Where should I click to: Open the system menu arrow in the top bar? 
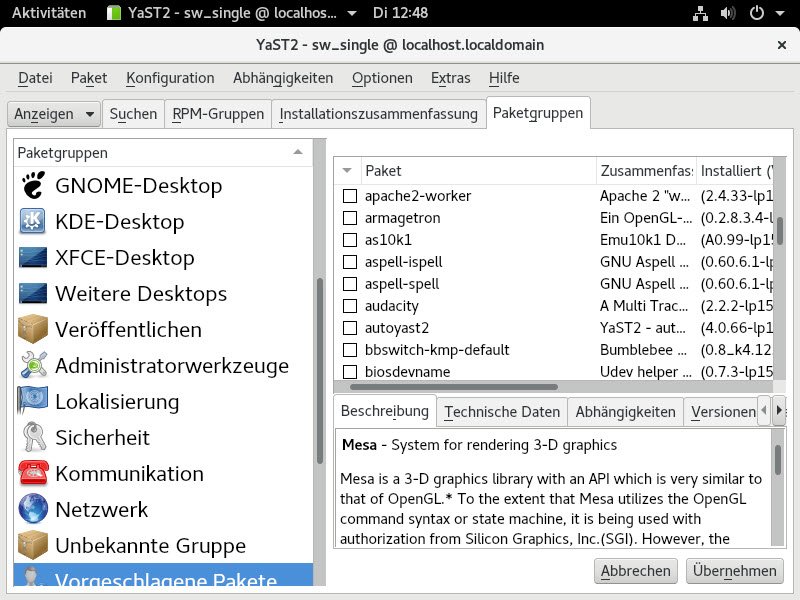click(780, 13)
